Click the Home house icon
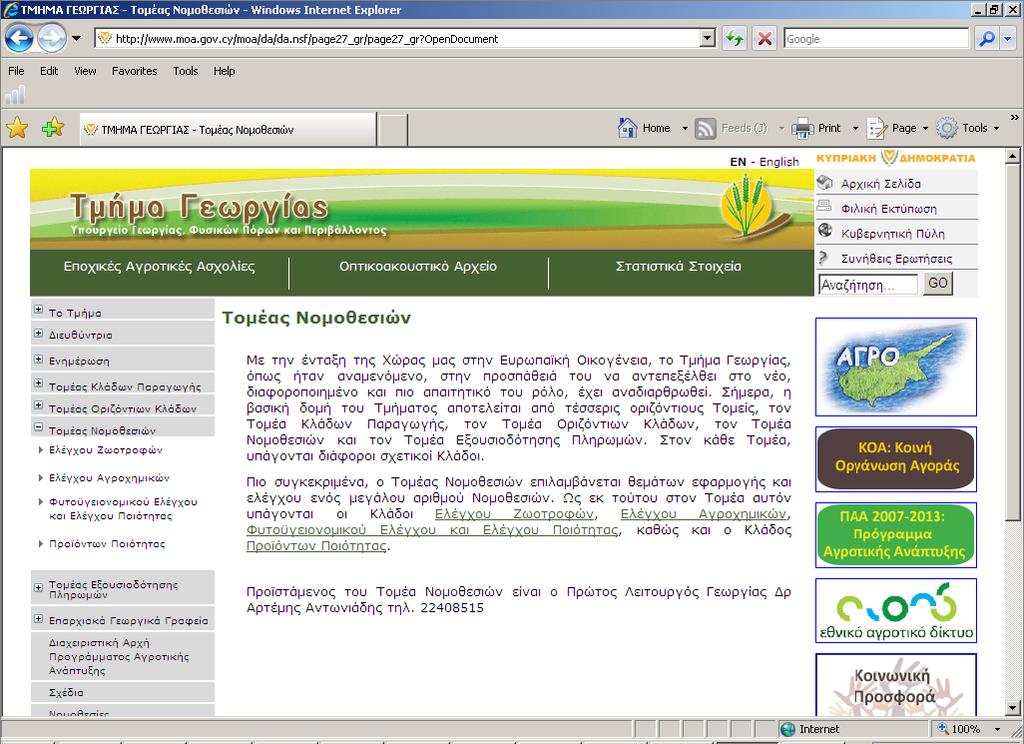 (x=628, y=128)
